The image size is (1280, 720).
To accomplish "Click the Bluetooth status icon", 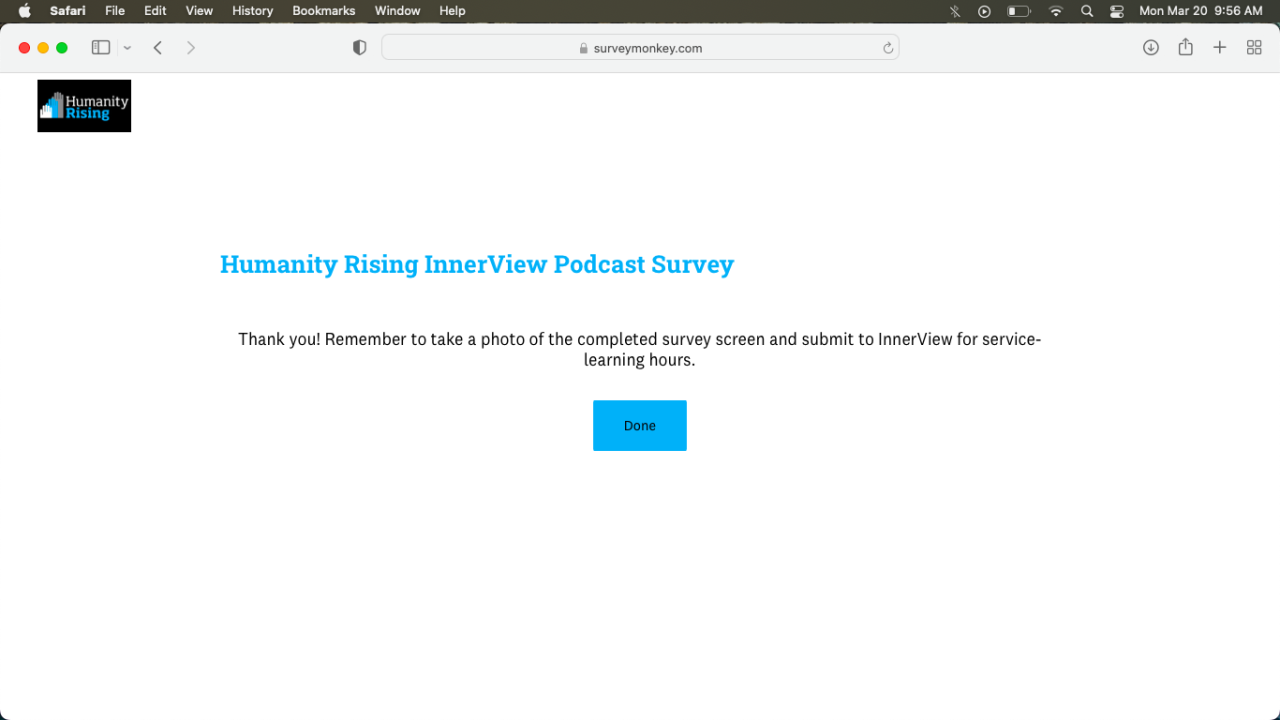I will pyautogui.click(x=955, y=11).
